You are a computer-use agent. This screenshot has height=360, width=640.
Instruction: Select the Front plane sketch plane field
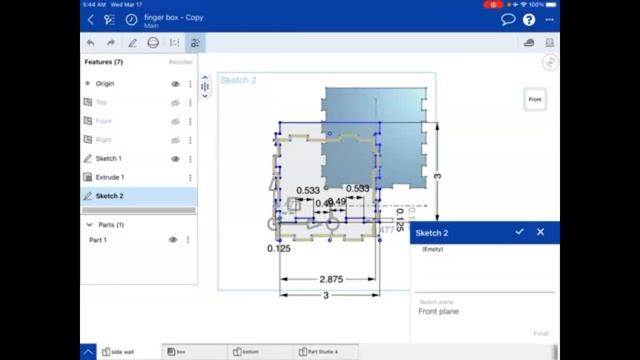(484, 308)
